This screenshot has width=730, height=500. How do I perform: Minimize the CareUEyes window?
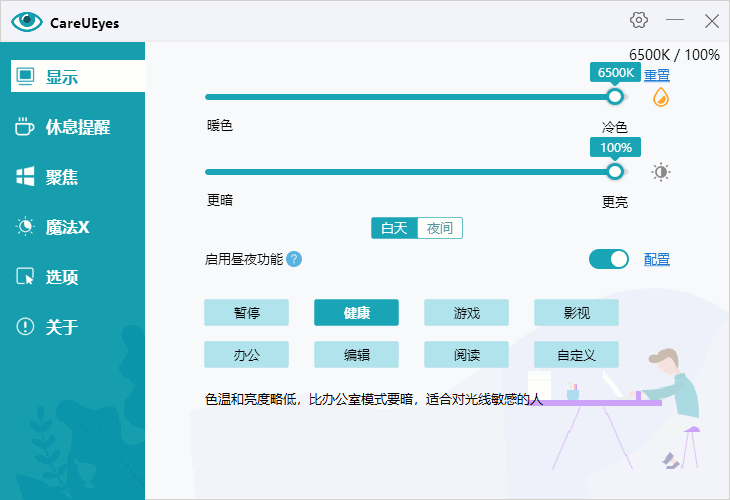(675, 20)
